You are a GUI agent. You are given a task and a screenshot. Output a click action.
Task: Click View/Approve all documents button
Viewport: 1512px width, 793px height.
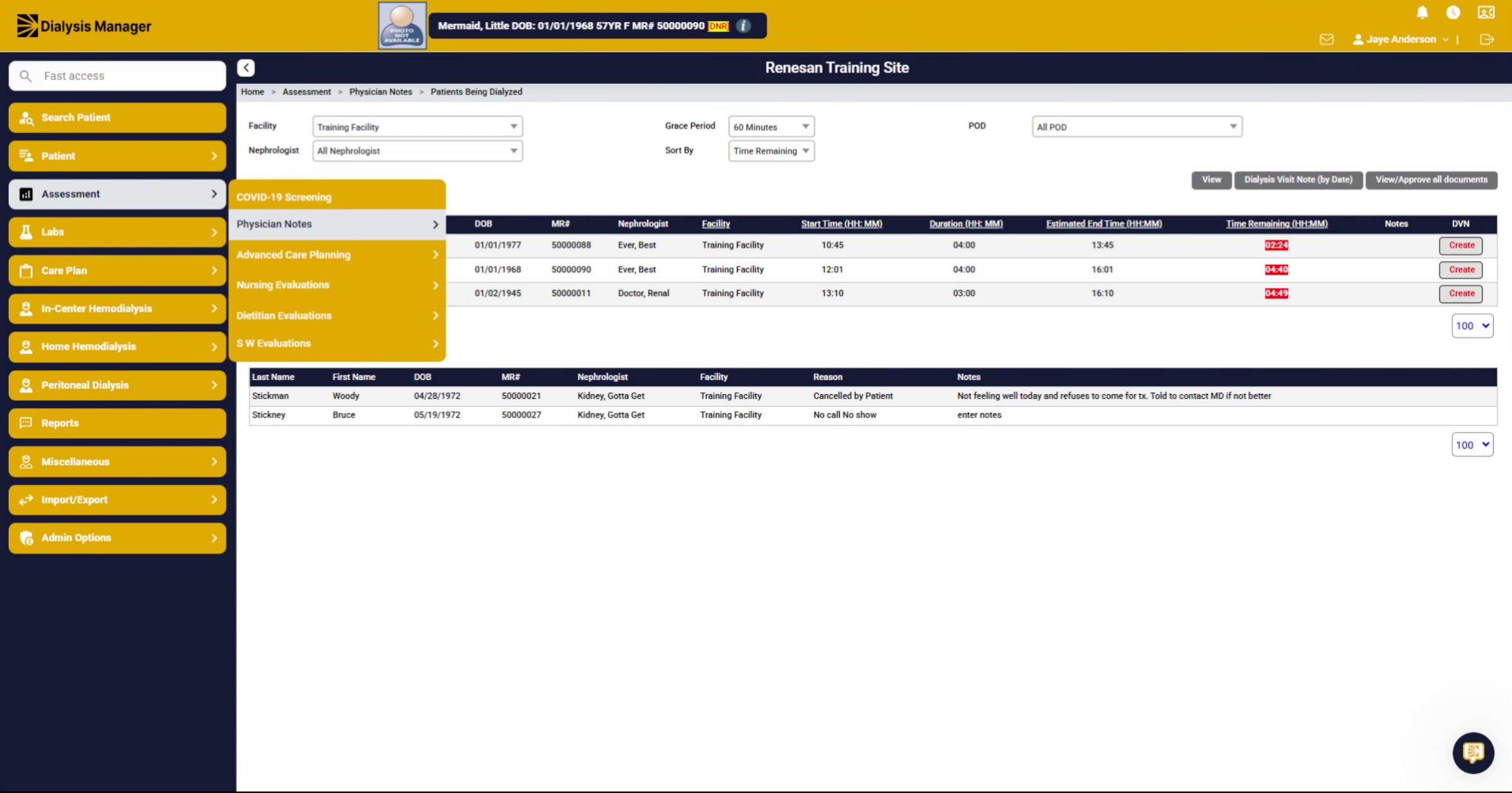click(x=1431, y=180)
